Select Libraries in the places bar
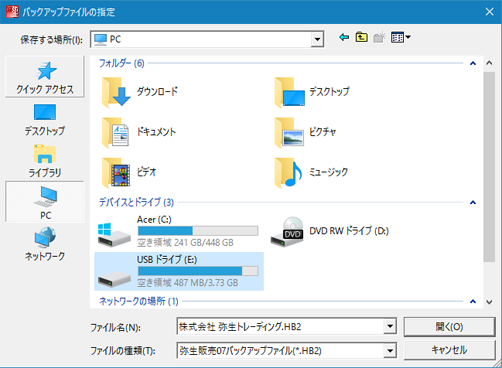 [45, 161]
